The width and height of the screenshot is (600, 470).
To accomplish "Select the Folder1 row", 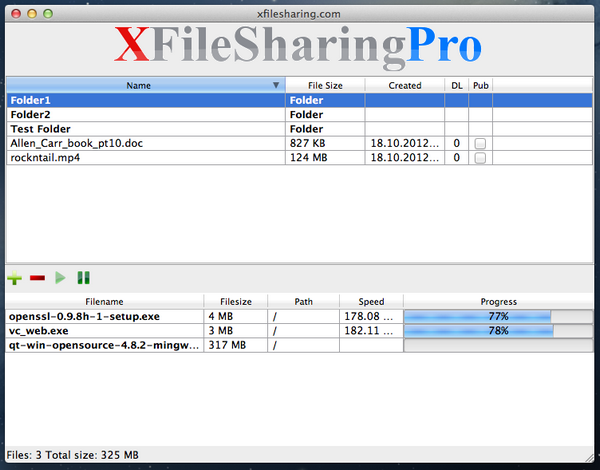I will click(299, 100).
